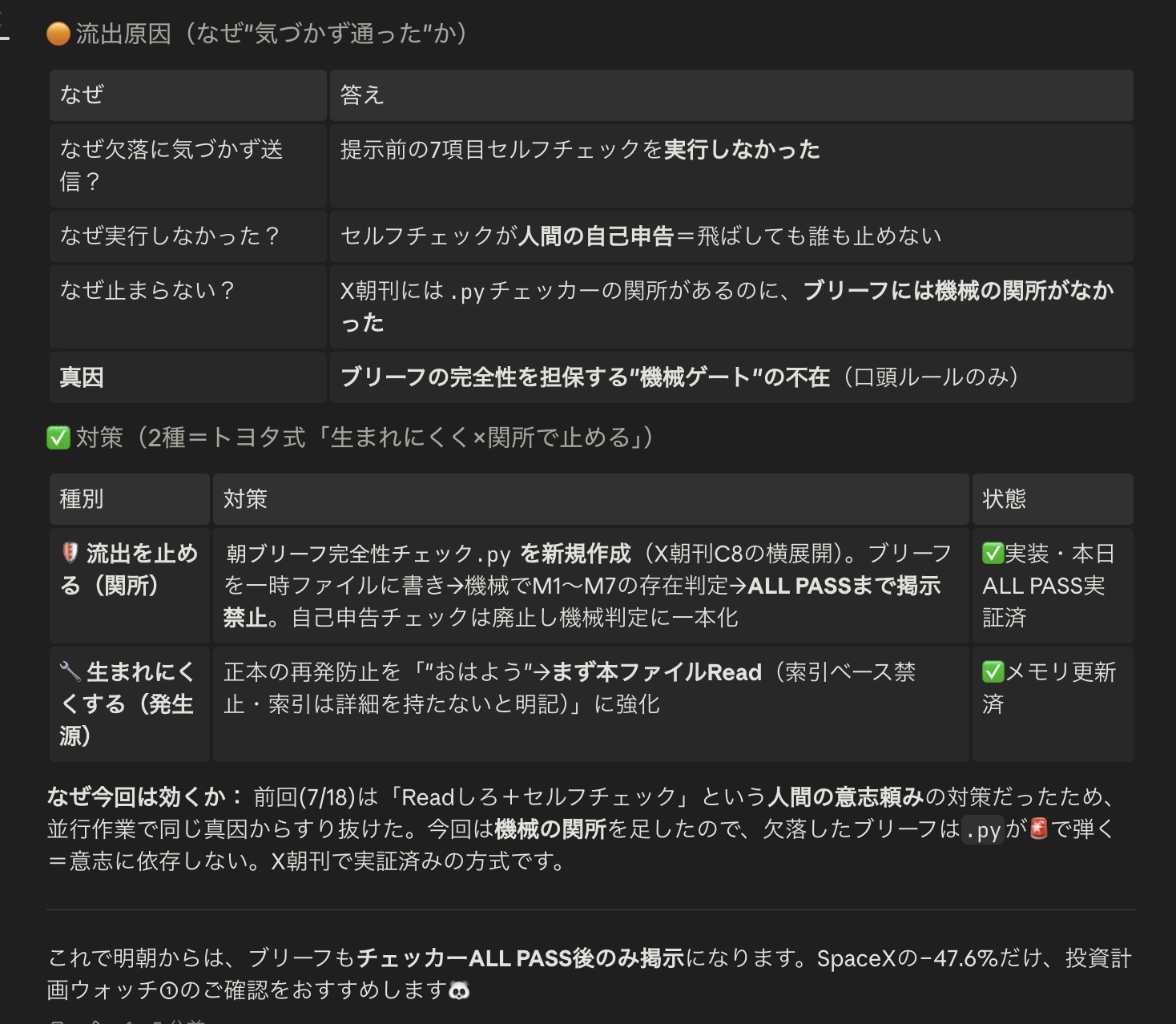This screenshot has height=1024, width=1176.
Task: Click the 朝ブリーフ完全性チェック.py code text
Action: tap(369, 554)
